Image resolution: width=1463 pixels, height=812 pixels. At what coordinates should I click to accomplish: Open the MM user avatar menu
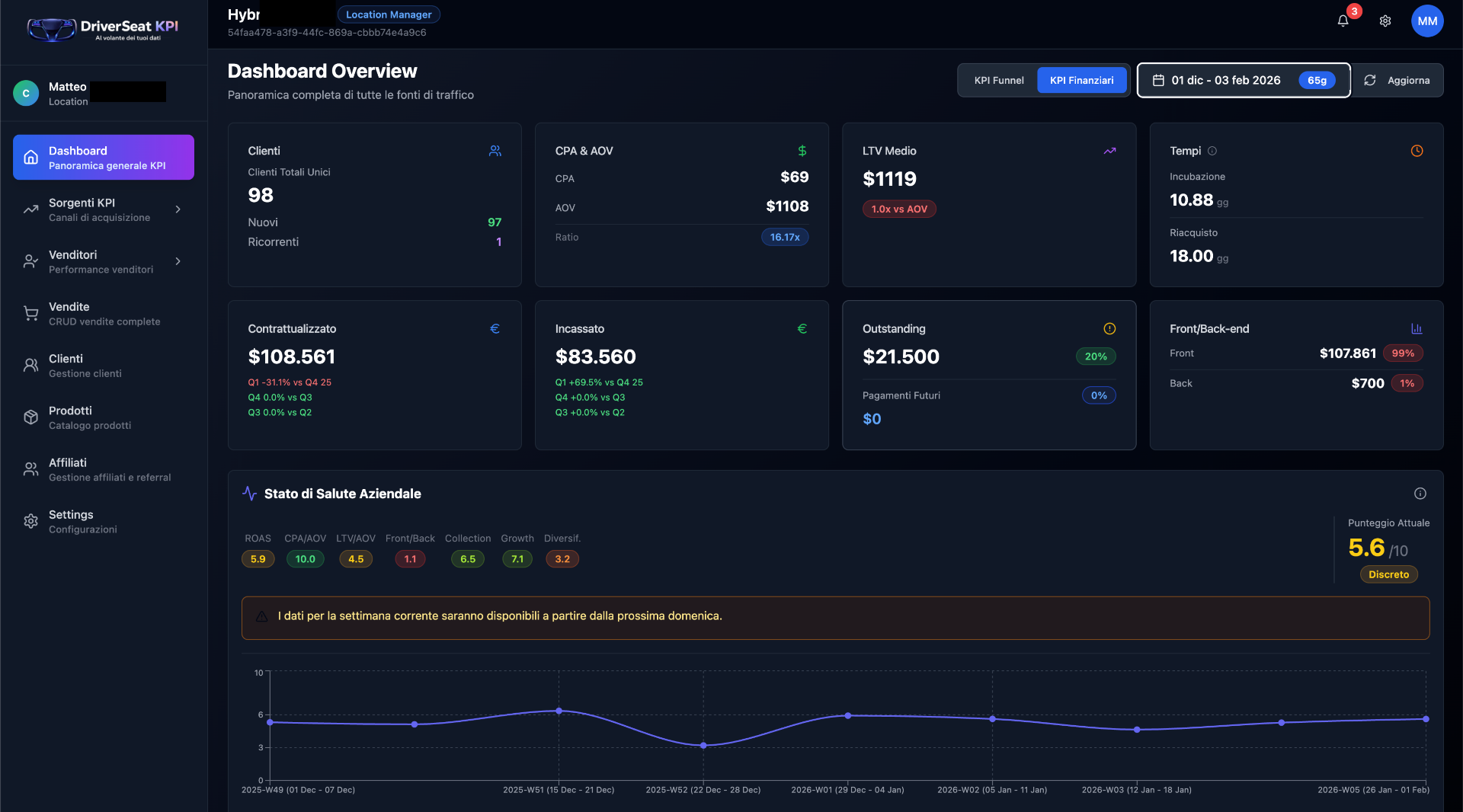[x=1426, y=21]
